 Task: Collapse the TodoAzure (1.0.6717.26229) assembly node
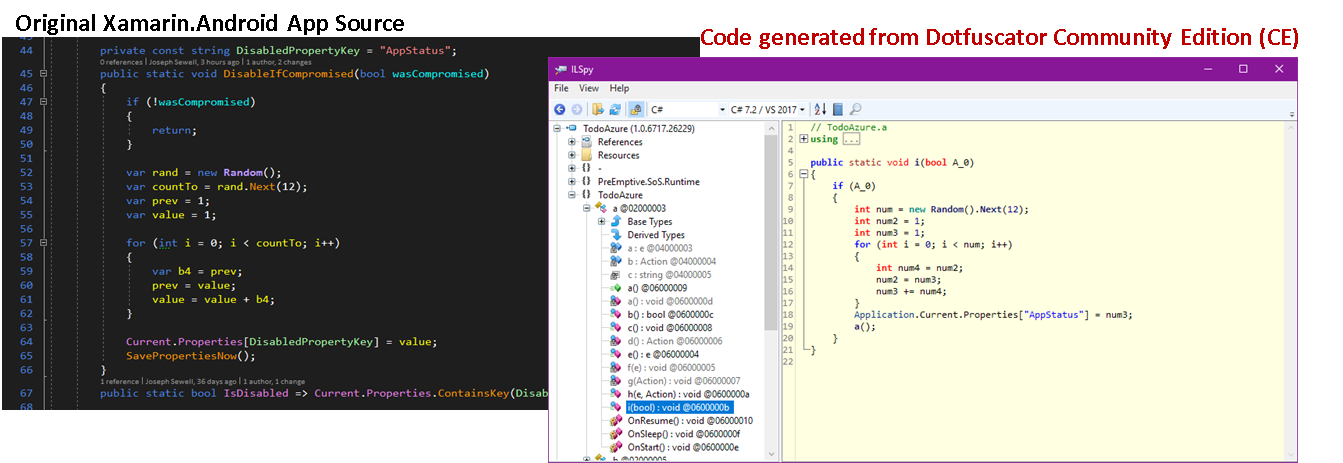click(558, 129)
